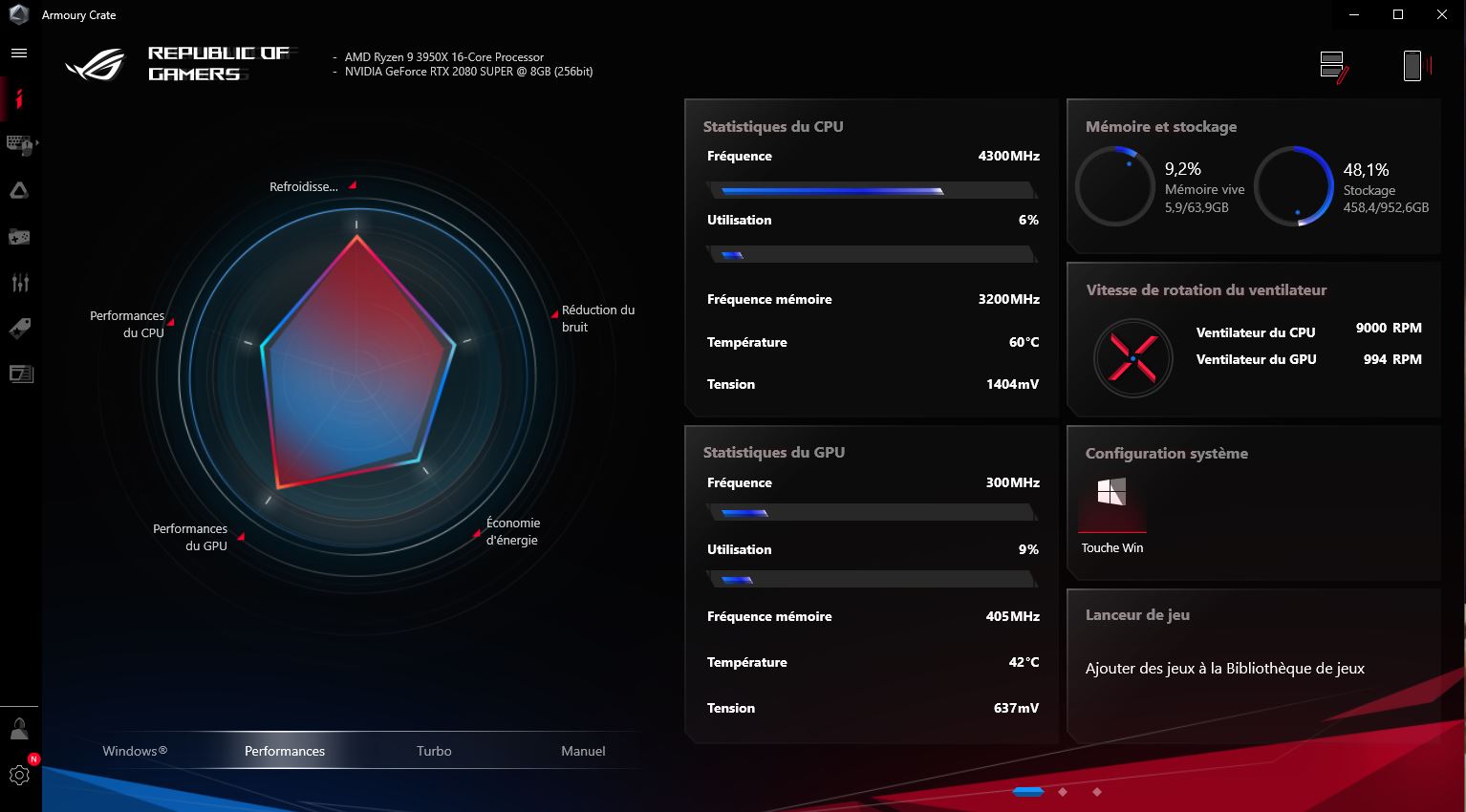The width and height of the screenshot is (1466, 812).
Task: Click the Refroidisse... radar label
Action: coord(304,187)
